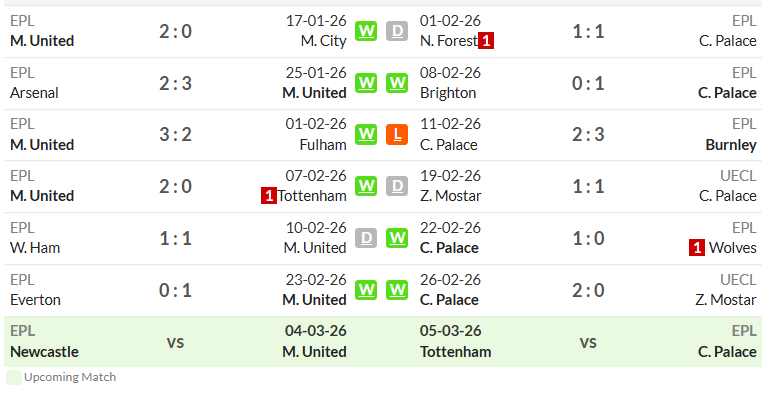The width and height of the screenshot is (762, 398).
Task: Open the M. United 3:2 Fulham score
Action: 175,135
